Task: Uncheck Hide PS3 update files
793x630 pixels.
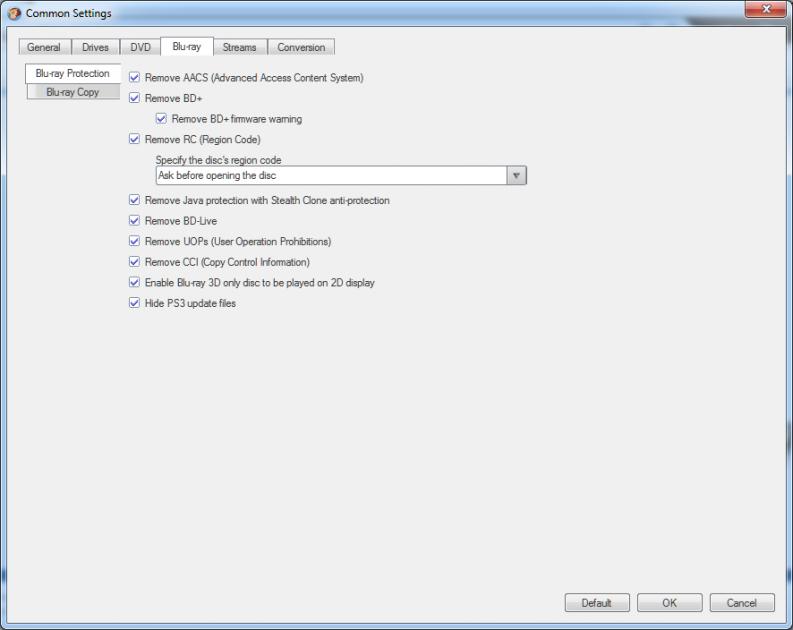Action: tap(134, 303)
